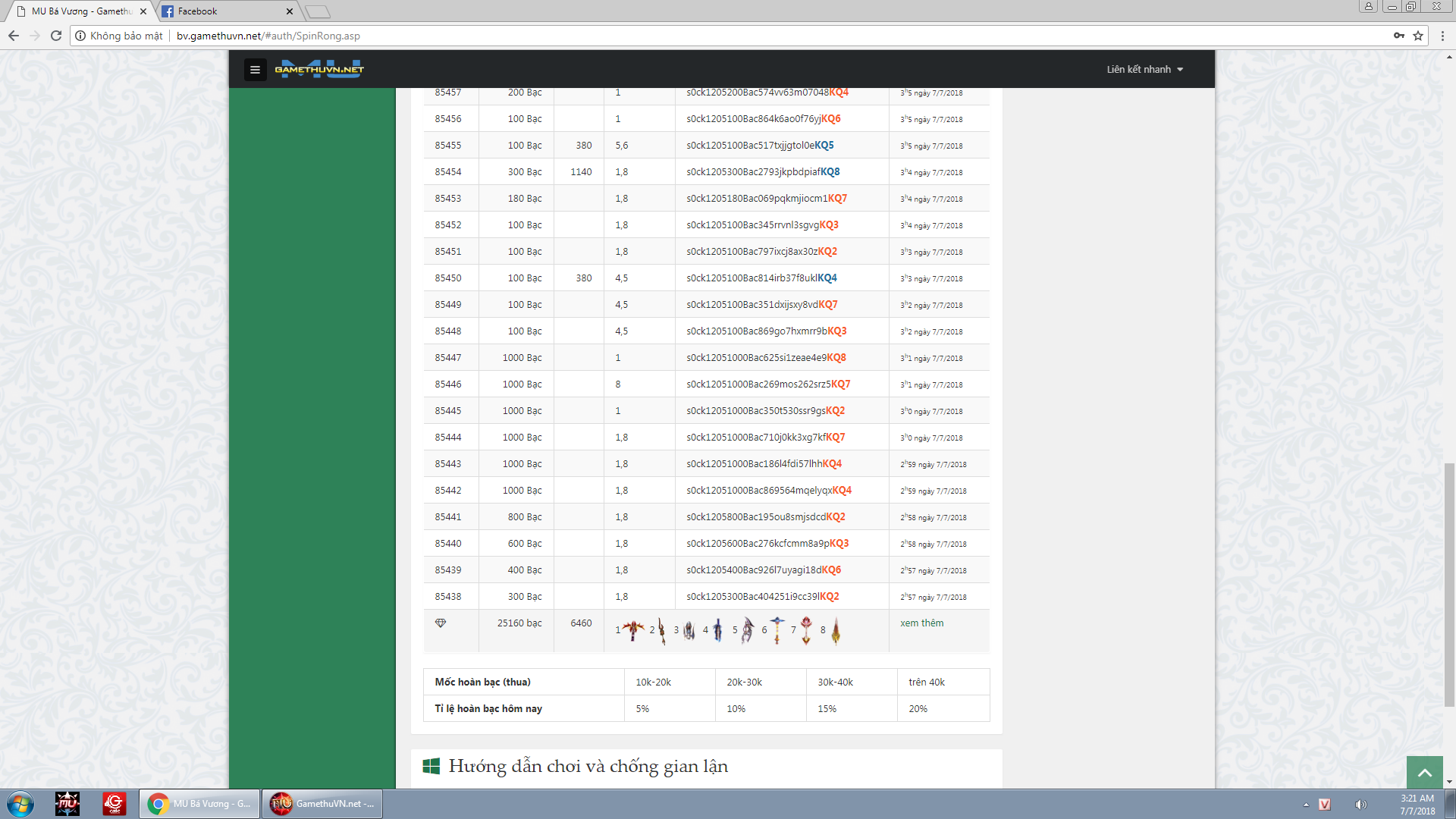
Task: Click the GameThuVN.net MU logo
Action: pos(319,69)
